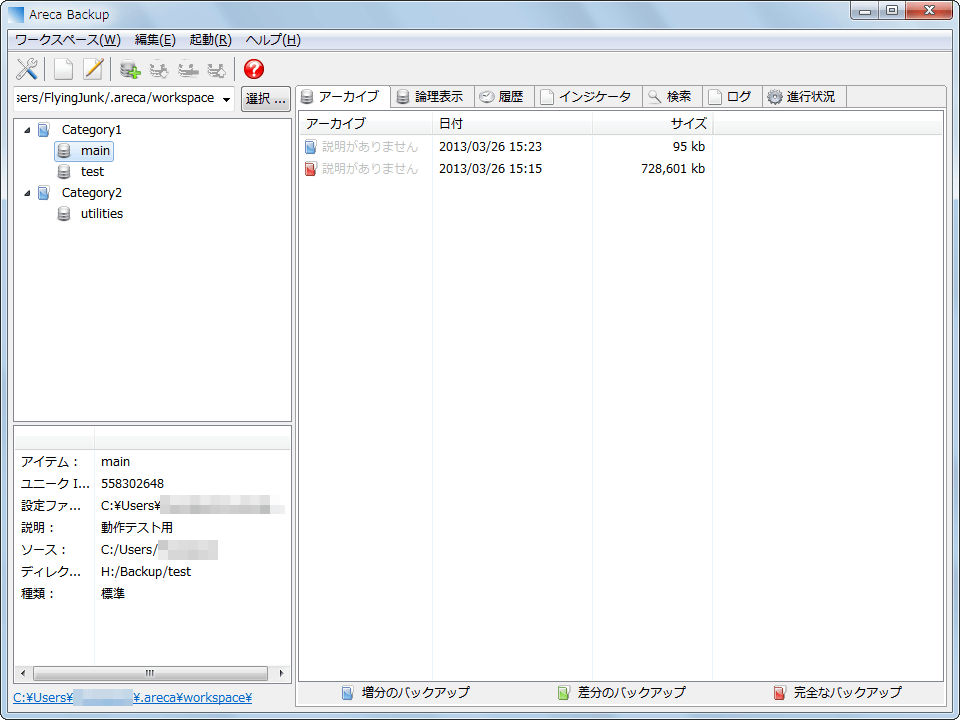
Task: Click the アイテム: property label
Action: coord(50,462)
